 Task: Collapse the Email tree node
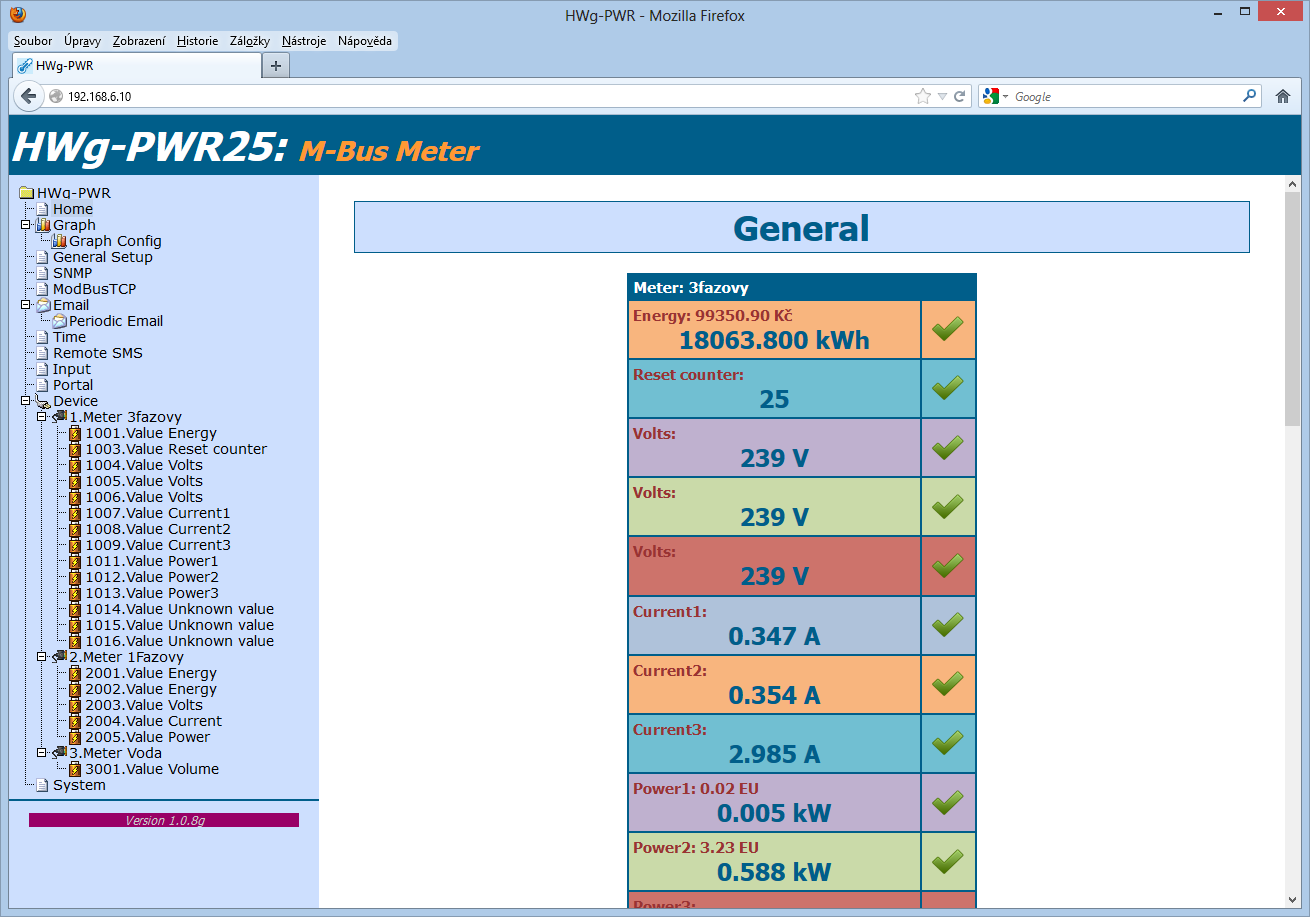click(25, 305)
